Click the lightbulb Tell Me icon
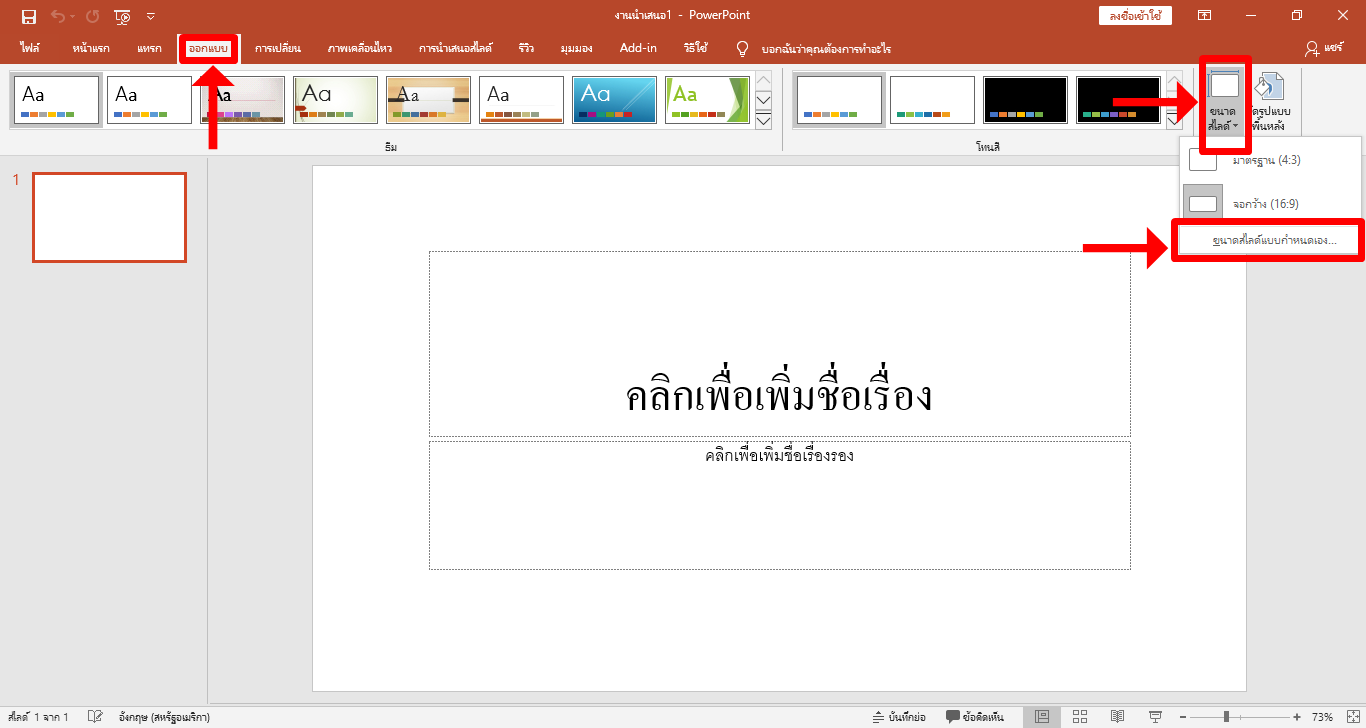The height and width of the screenshot is (728, 1366). point(742,48)
